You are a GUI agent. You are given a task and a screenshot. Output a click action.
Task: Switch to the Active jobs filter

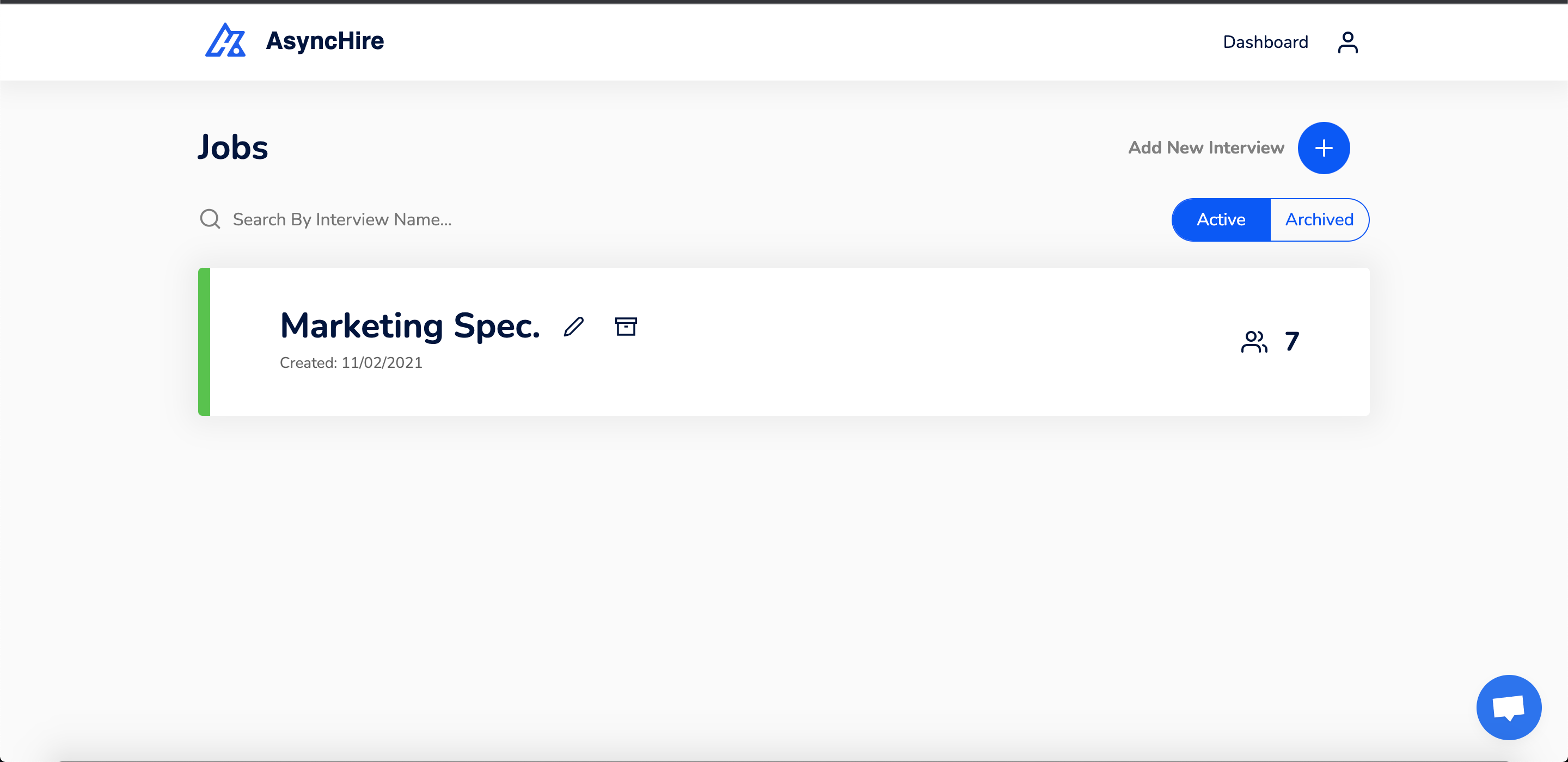pyautogui.click(x=1221, y=220)
